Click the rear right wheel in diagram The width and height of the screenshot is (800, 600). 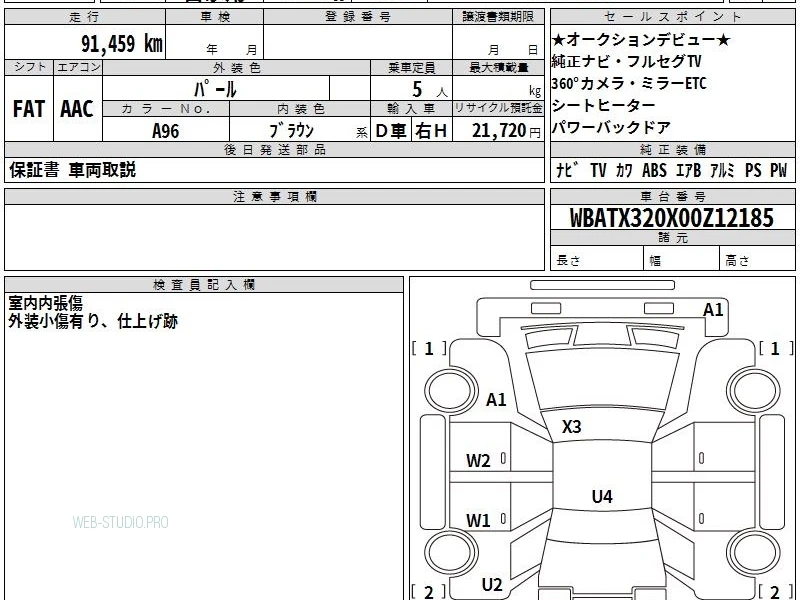click(x=754, y=553)
